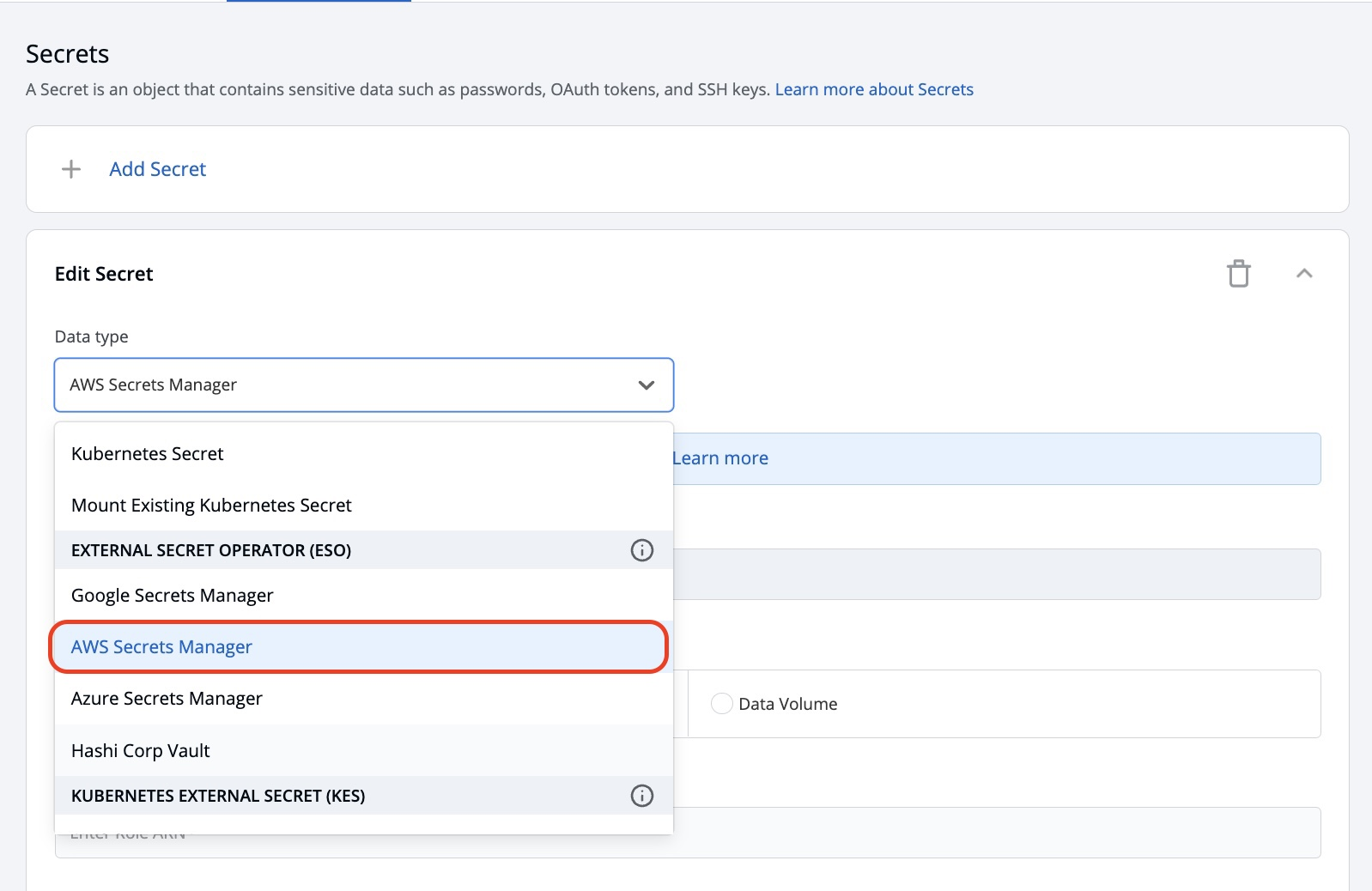Show info for External Secret Operator (ESO)
This screenshot has width=1372, height=891.
[x=642, y=550]
